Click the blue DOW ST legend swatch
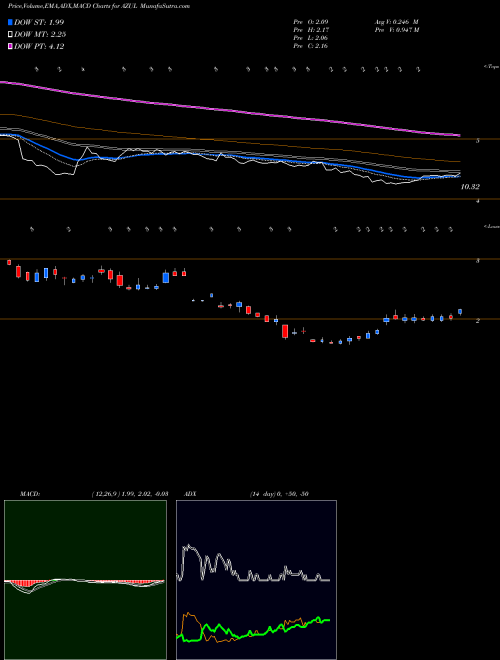 tap(10, 22)
